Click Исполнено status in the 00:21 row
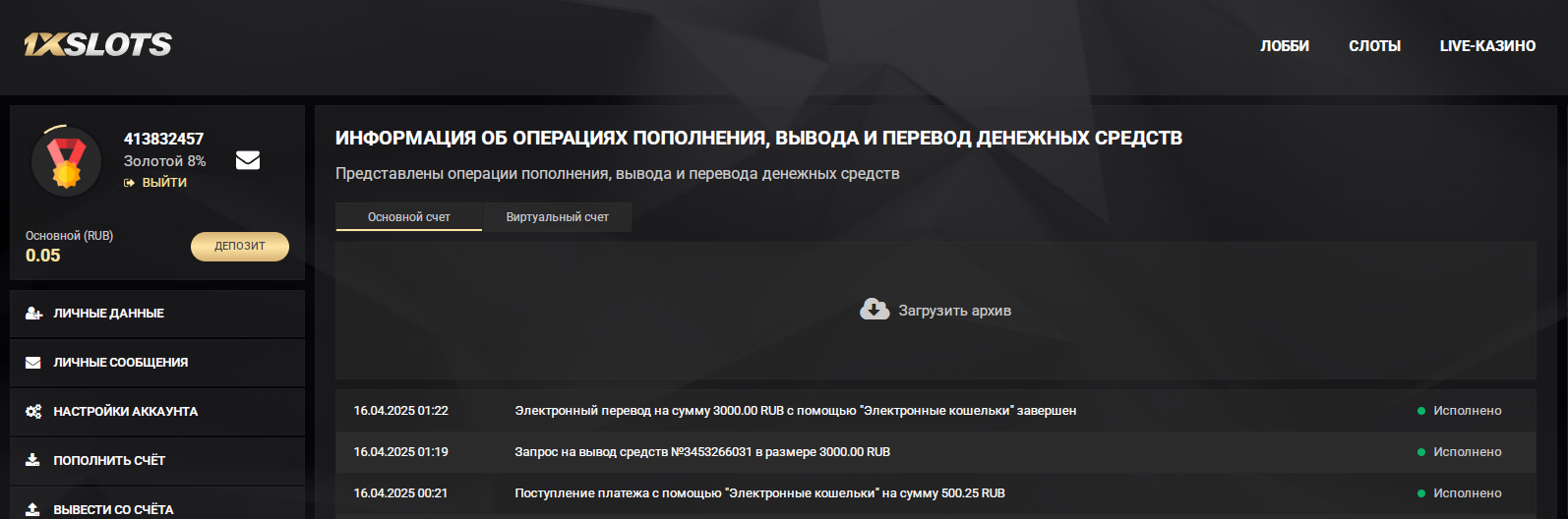Viewport: 1568px width, 519px height. [1468, 493]
